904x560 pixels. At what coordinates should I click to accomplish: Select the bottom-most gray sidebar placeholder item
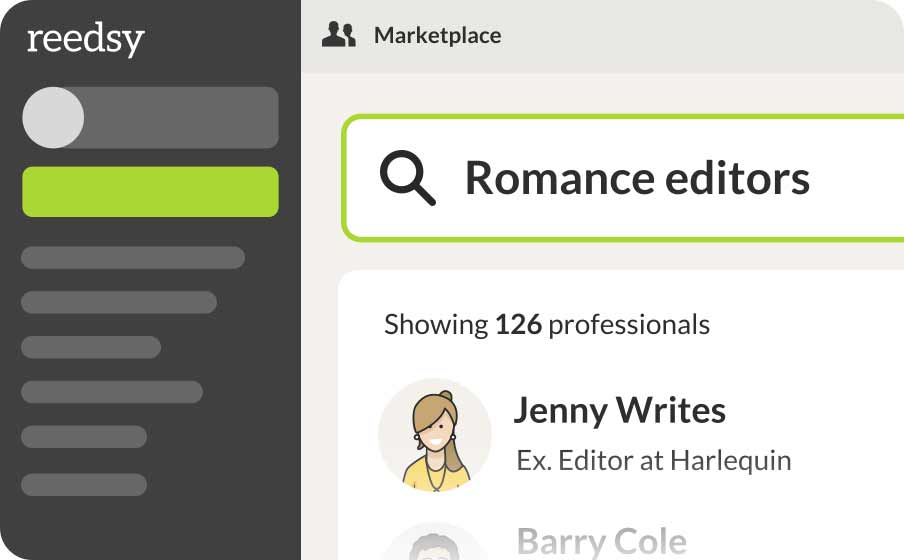click(84, 485)
